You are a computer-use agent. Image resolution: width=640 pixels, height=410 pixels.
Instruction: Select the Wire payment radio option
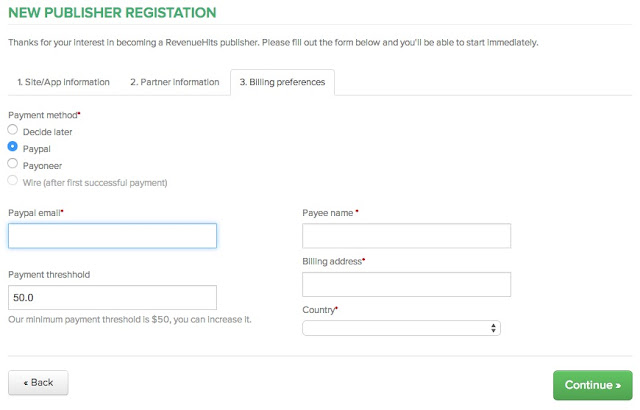[x=13, y=182]
